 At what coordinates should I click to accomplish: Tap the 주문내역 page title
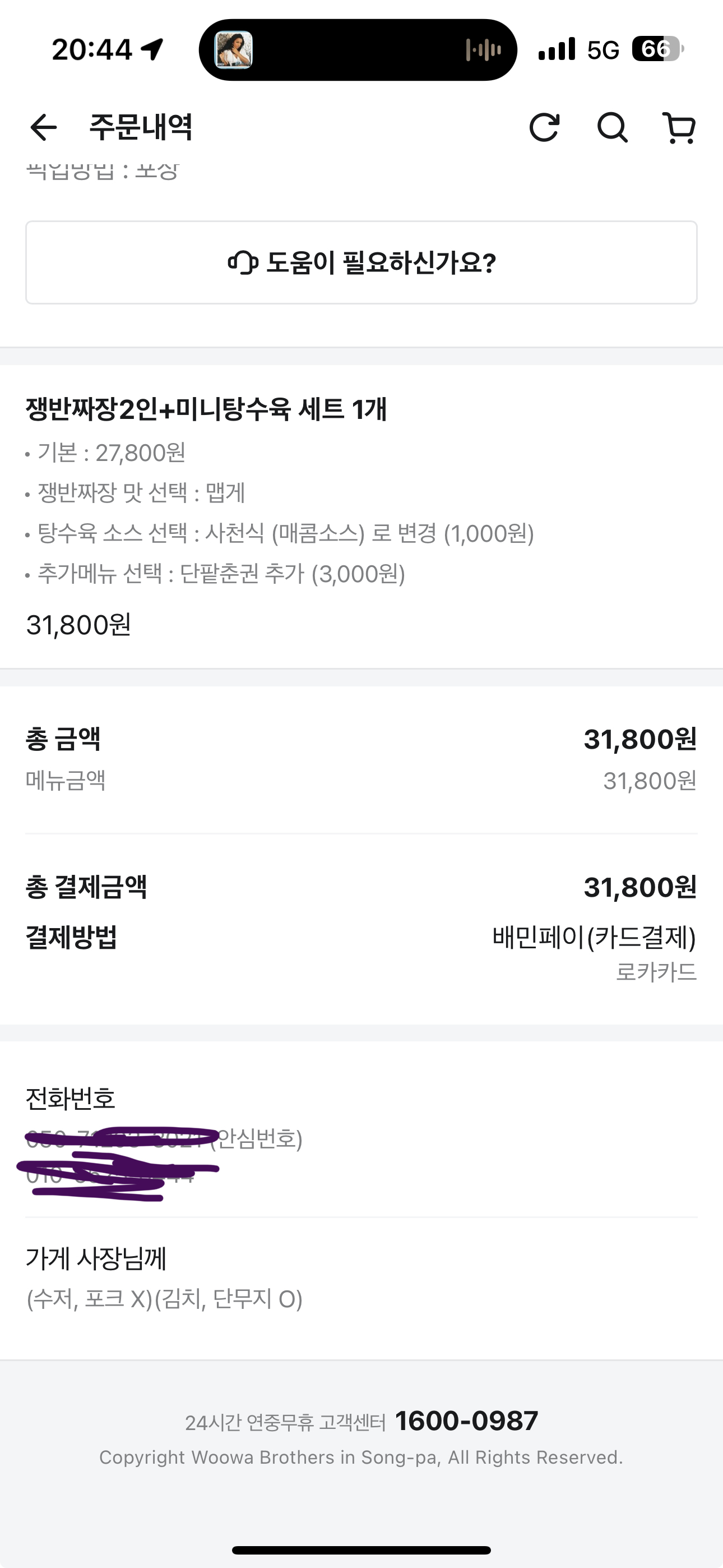click(141, 128)
